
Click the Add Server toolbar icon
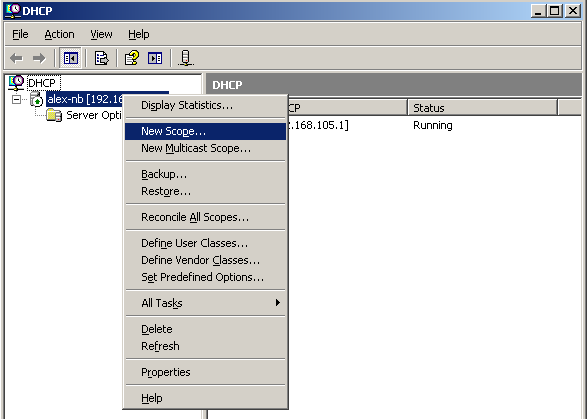point(186,58)
